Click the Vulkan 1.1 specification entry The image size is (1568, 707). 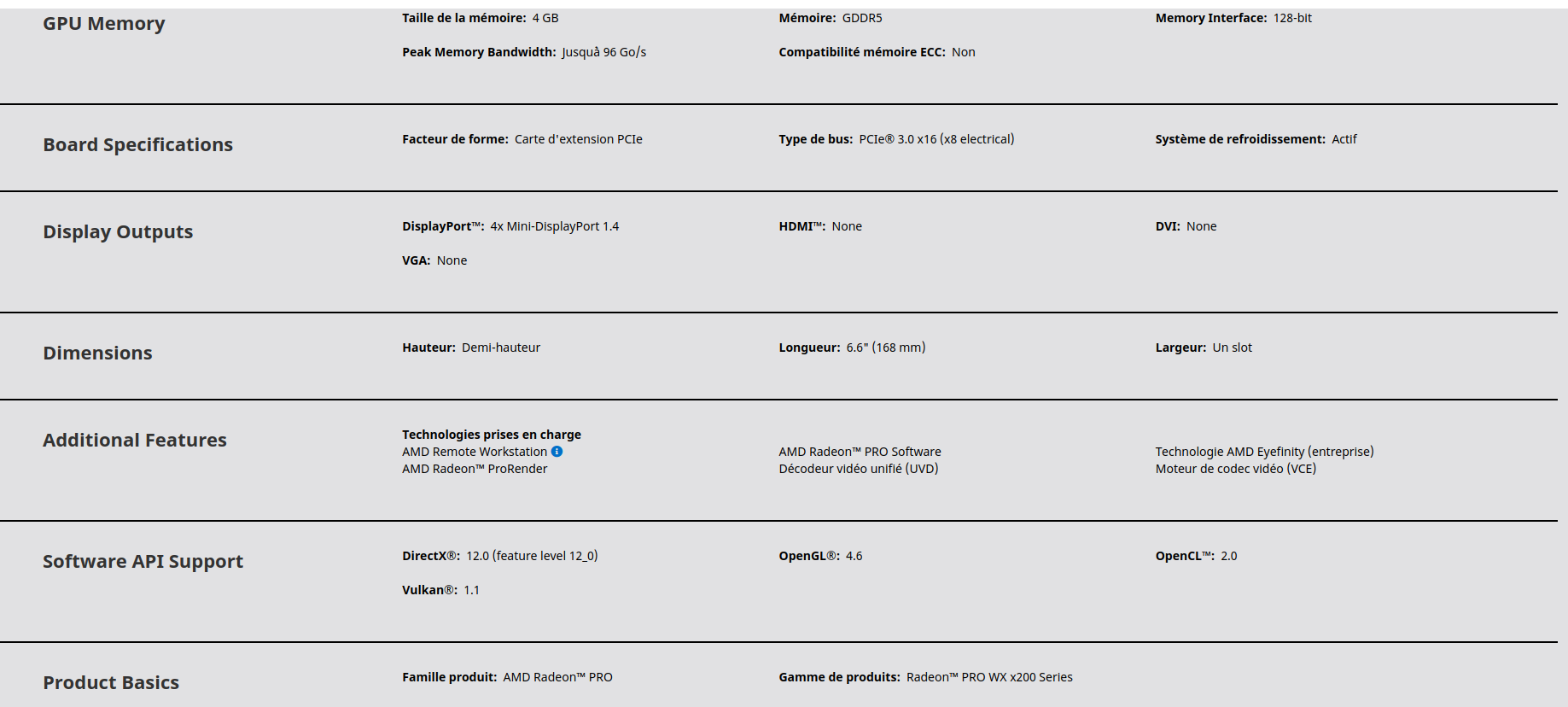[440, 590]
